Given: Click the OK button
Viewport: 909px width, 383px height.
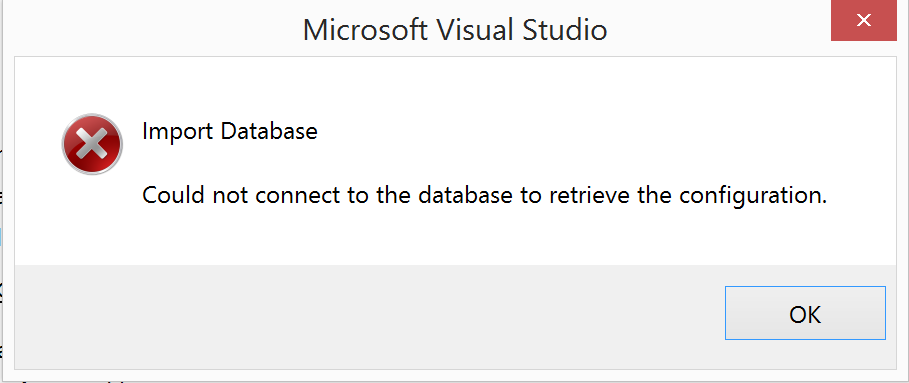Looking at the screenshot, I should (805, 313).
